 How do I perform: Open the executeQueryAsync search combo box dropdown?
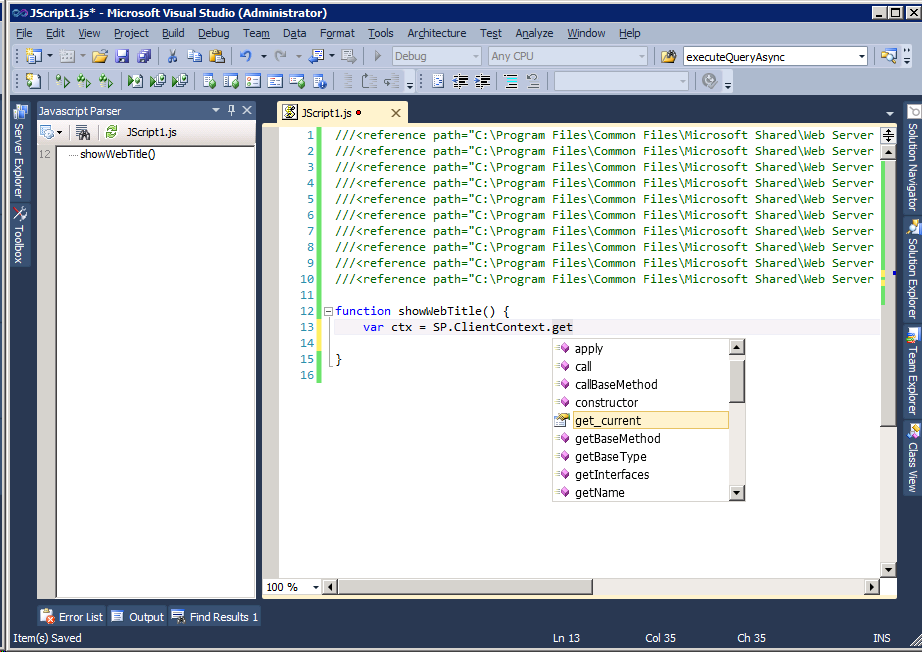point(861,56)
